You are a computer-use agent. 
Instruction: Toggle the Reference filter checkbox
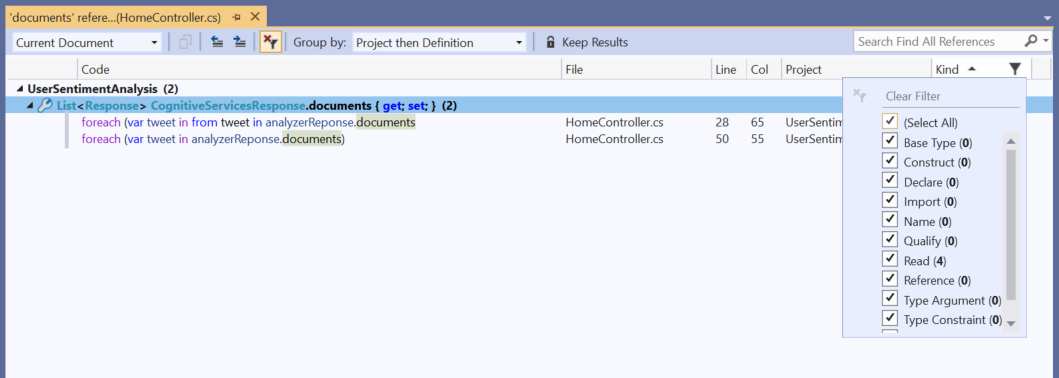pyautogui.click(x=889, y=279)
